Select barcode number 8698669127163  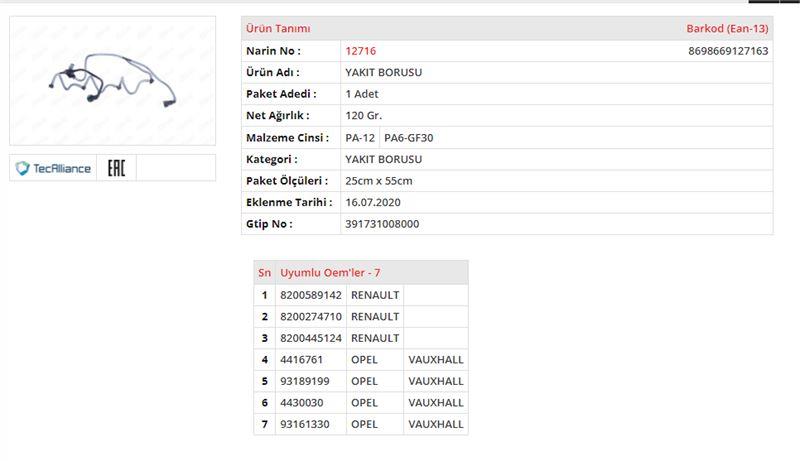click(728, 51)
